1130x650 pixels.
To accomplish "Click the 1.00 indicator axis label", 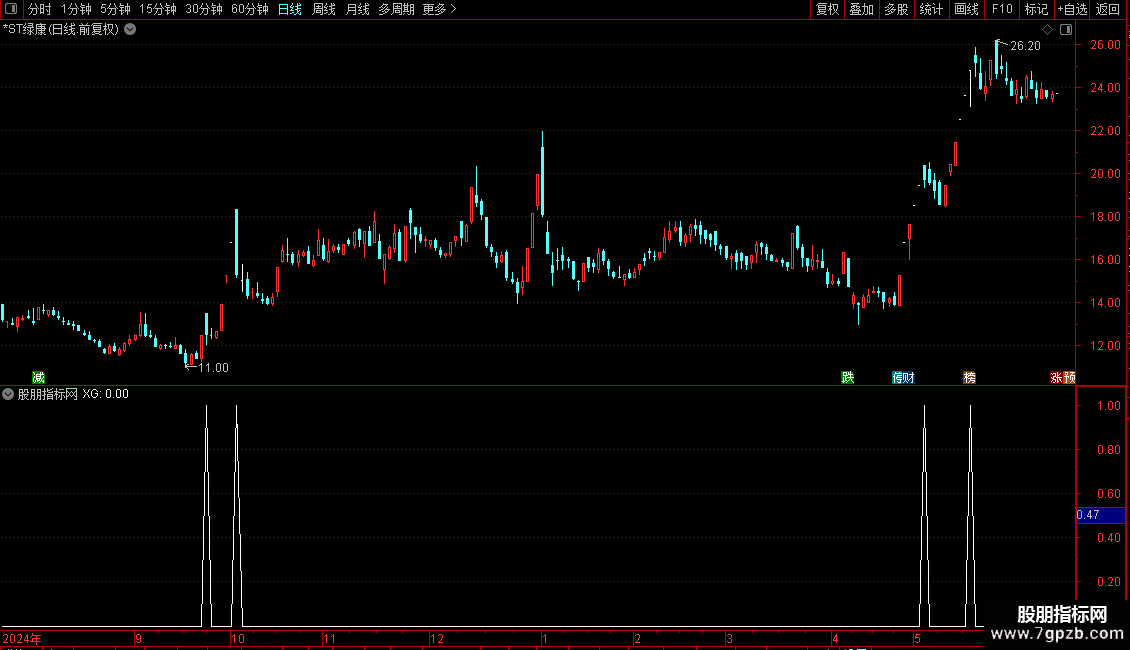I will 1108,406.
